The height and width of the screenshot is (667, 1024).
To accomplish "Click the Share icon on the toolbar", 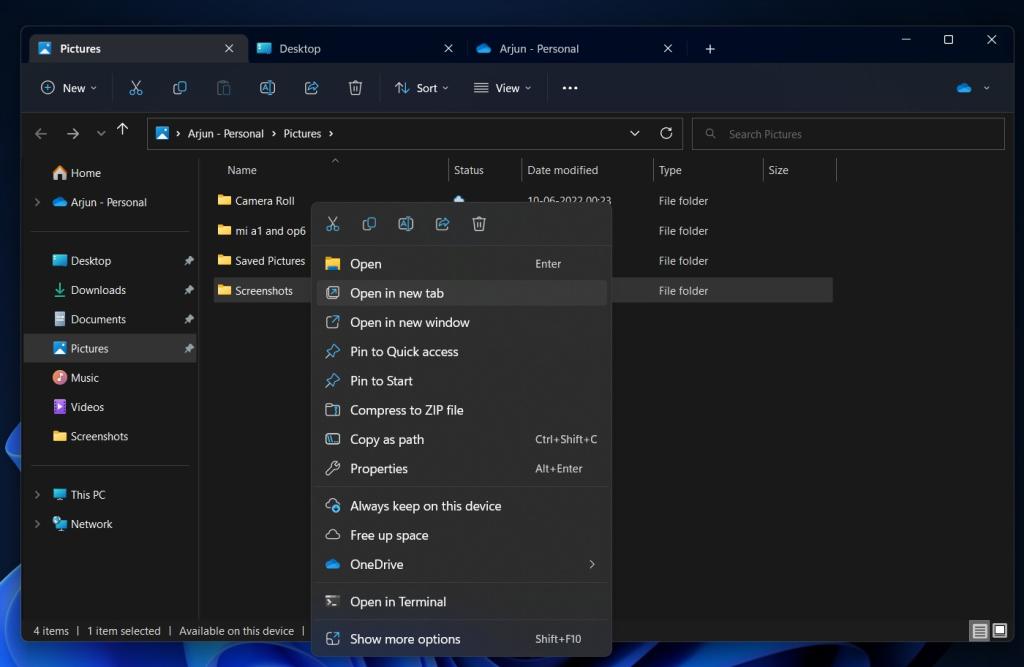I will coord(311,88).
